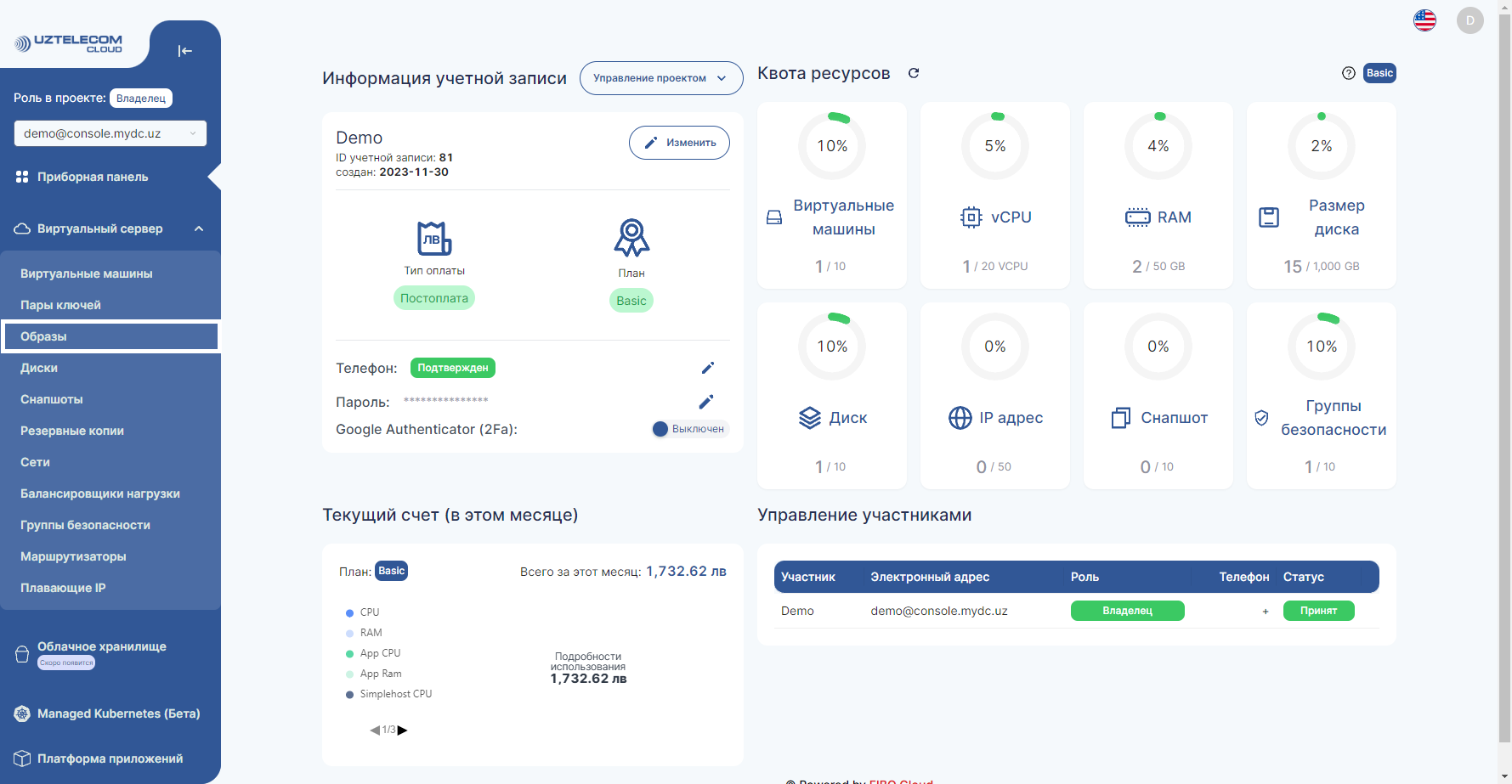Click the Владелец role badge in members table
This screenshot has width=1512, height=784.
coord(1127,611)
